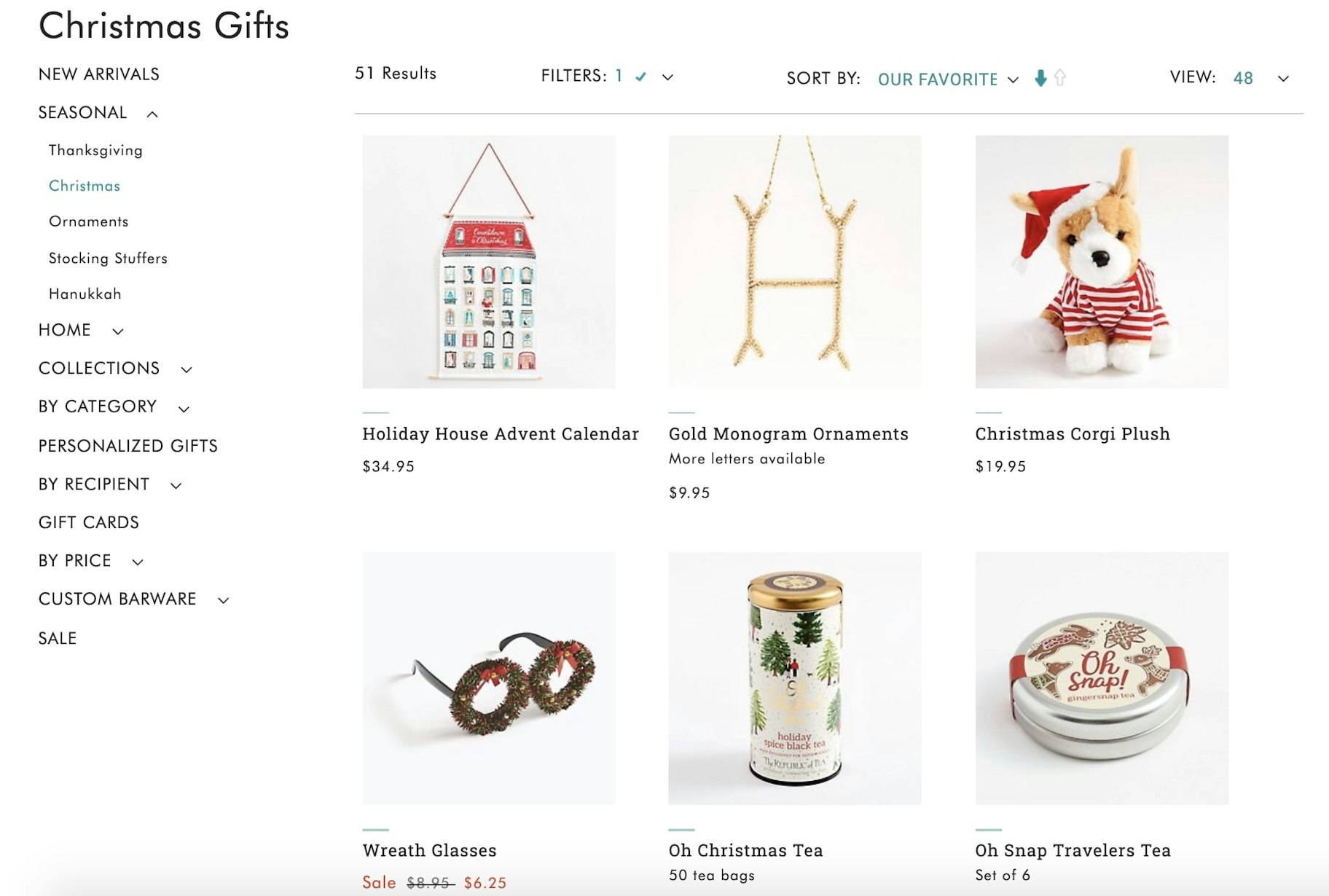Open Holiday House Advent Calendar title link
The image size is (1329, 896).
click(x=501, y=434)
